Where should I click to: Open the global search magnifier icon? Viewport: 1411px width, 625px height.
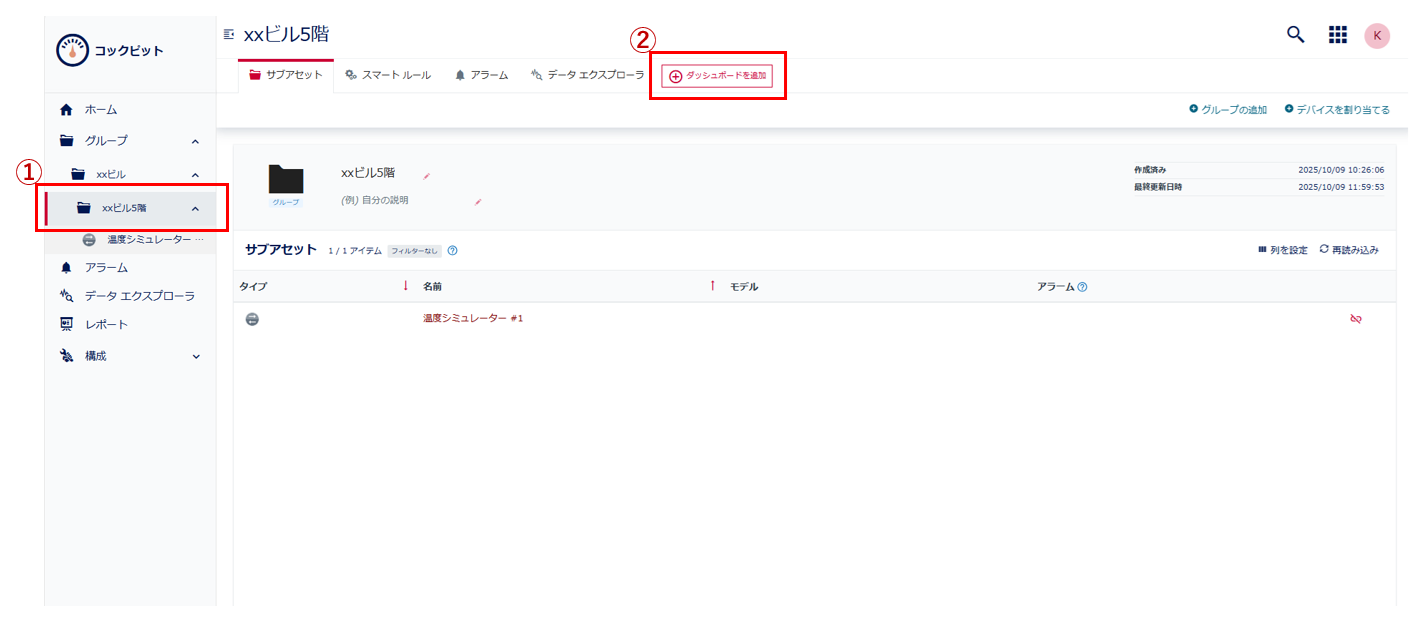(x=1295, y=34)
